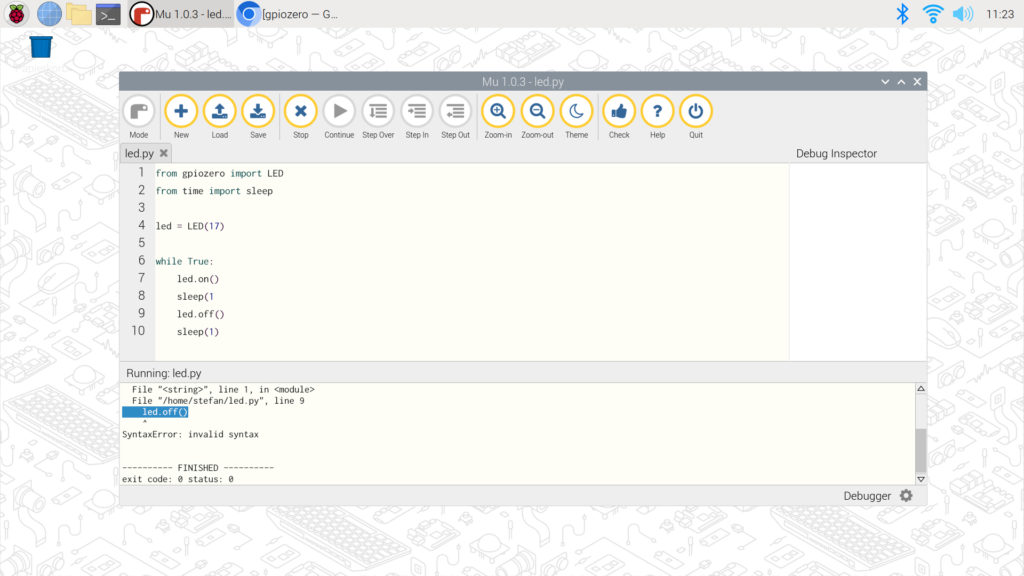Viewport: 1024px width, 576px height.
Task: Step Over the current line
Action: pyautogui.click(x=378, y=112)
